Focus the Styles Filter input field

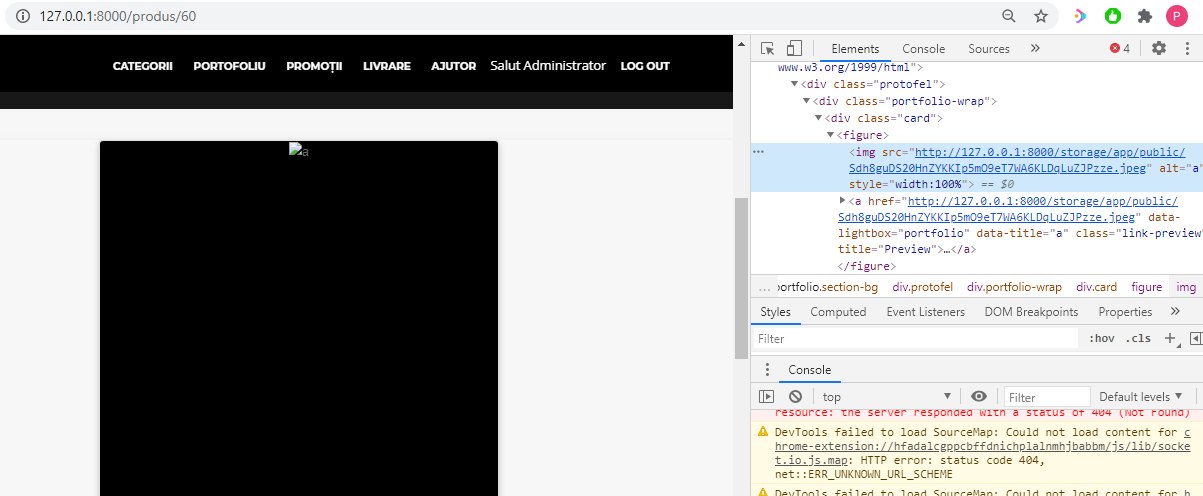[917, 339]
